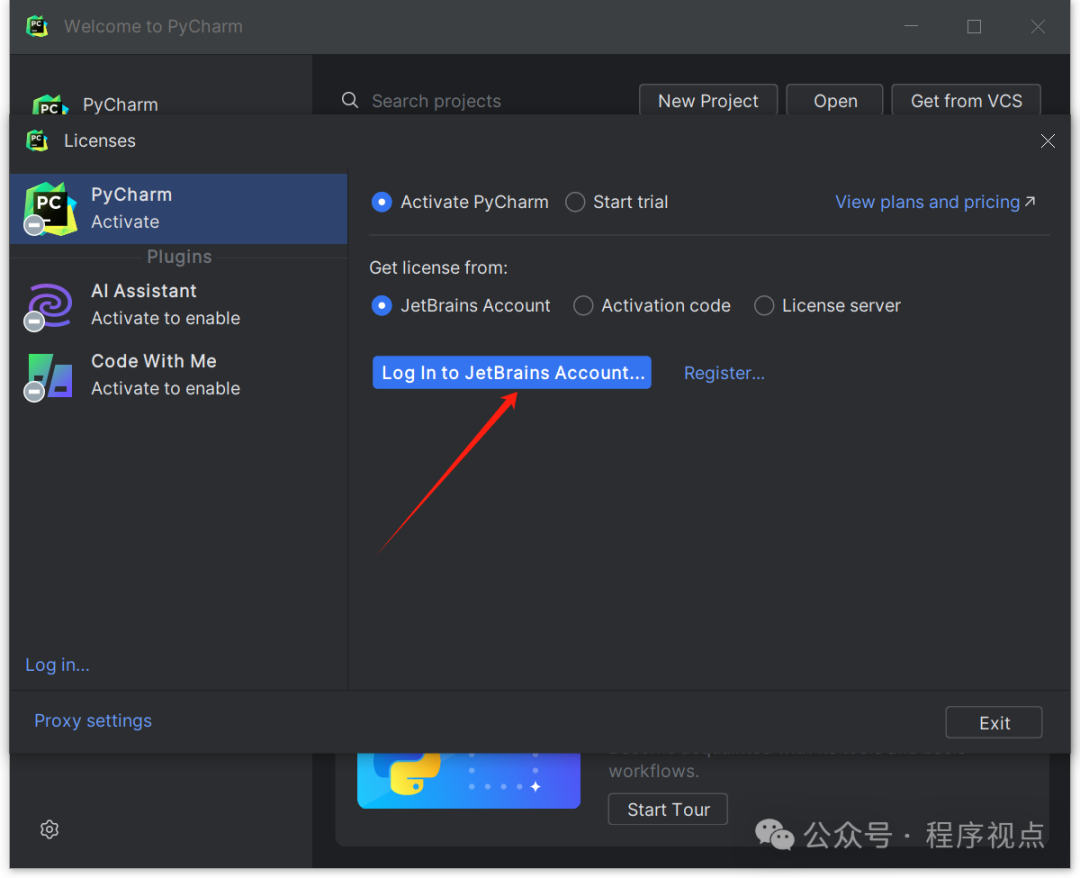This screenshot has height=878, width=1080.
Task: Close the Welcome to PyCharm window
Action: click(1037, 26)
